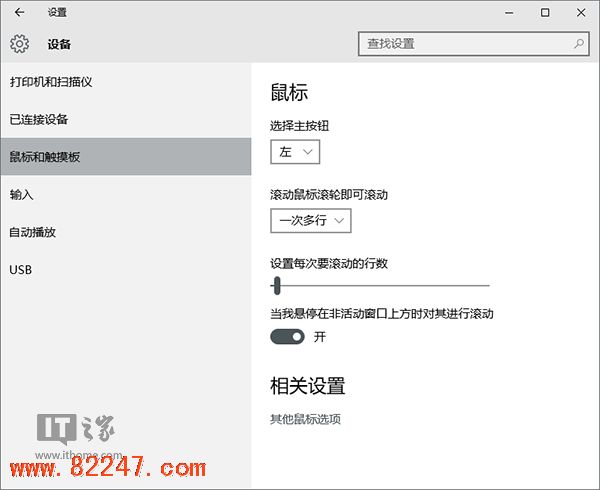
Task: Click the settings gear icon
Action: tap(20, 44)
